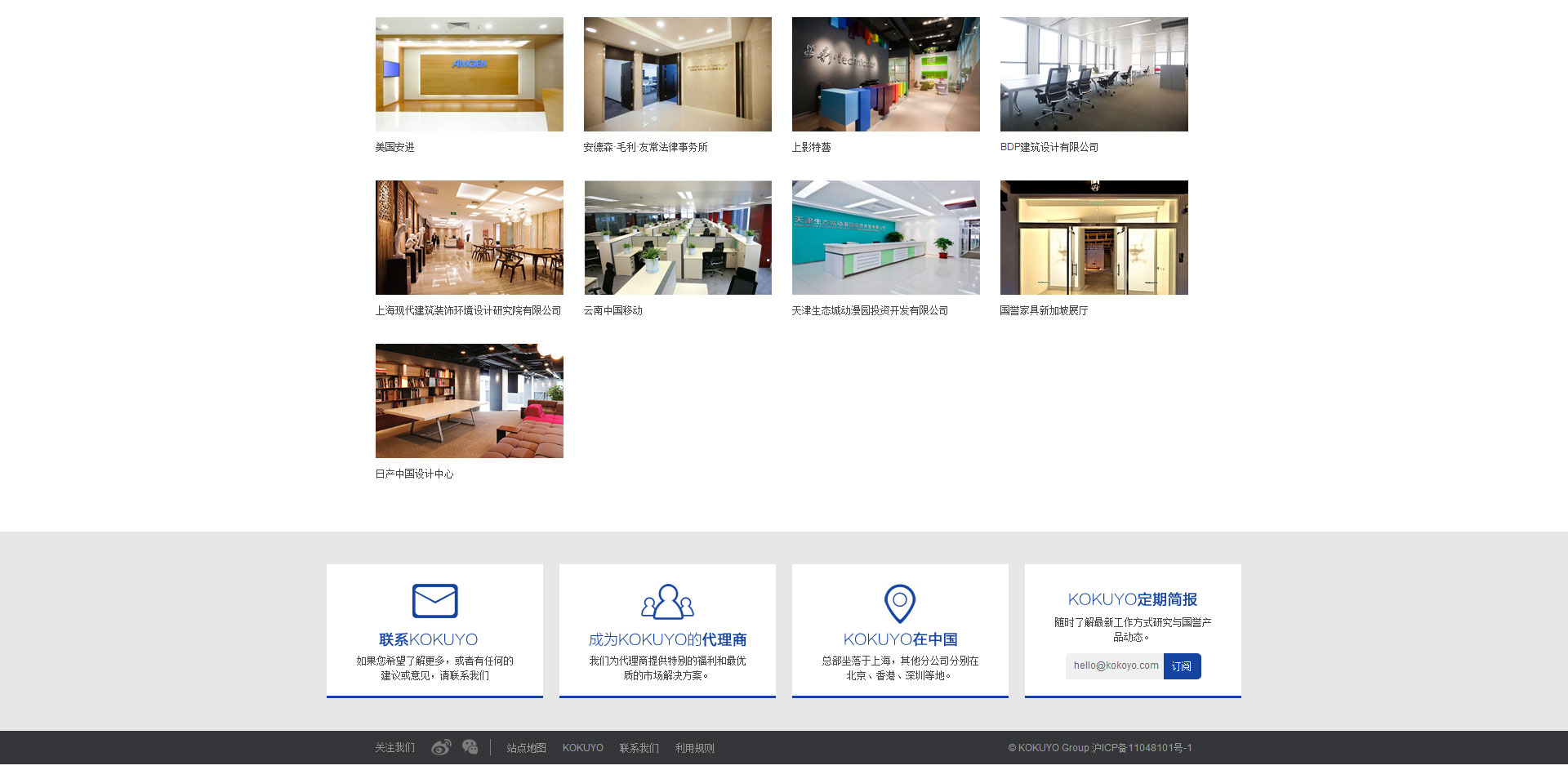1568x779 pixels.
Task: Open the 上海现代建筑装饰环境设计研究院 image
Action: [x=470, y=238]
